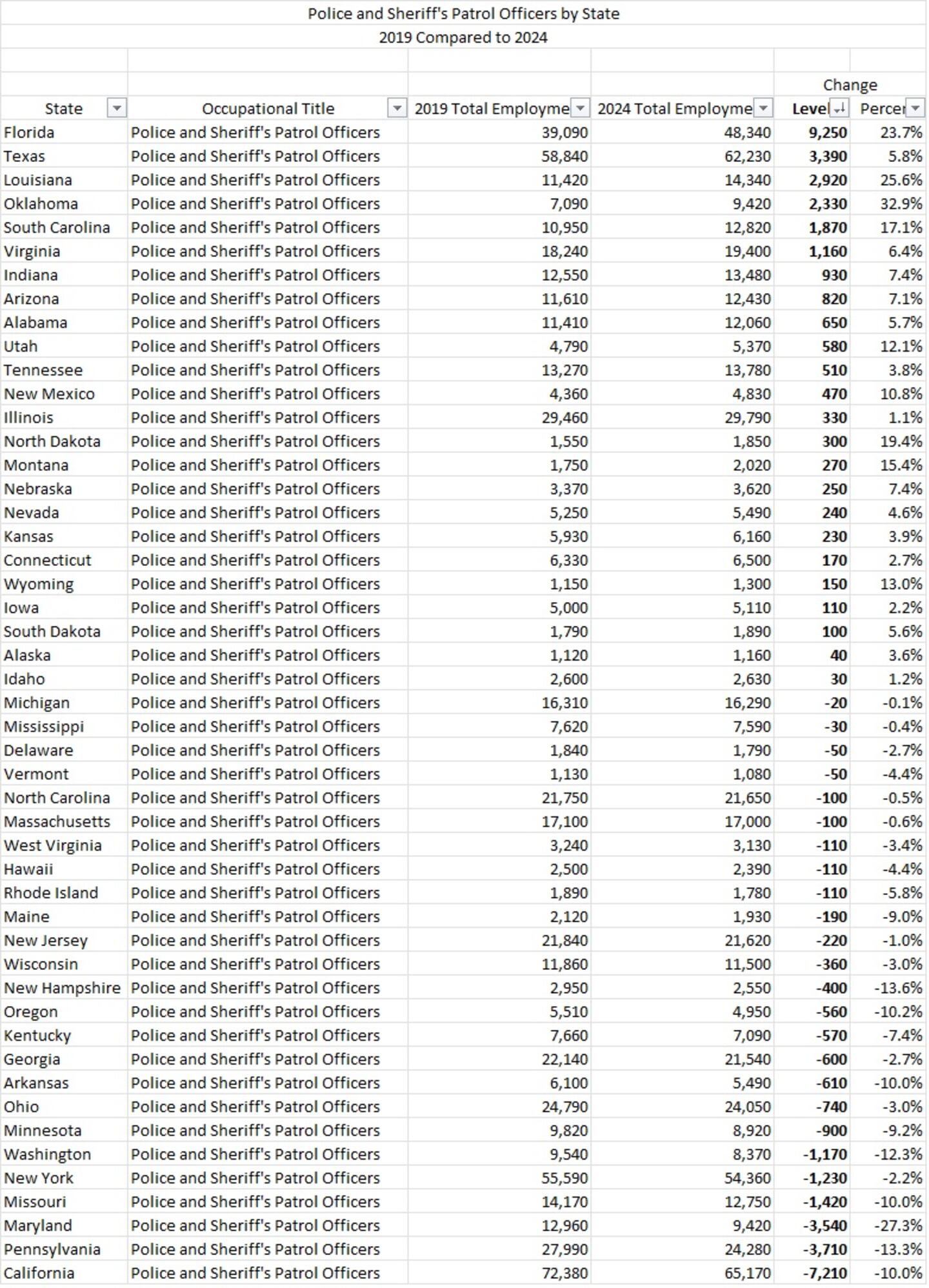Viewport: 929px width, 1288px height.
Task: Open the Percent column filter dropdown
Action: (x=914, y=108)
